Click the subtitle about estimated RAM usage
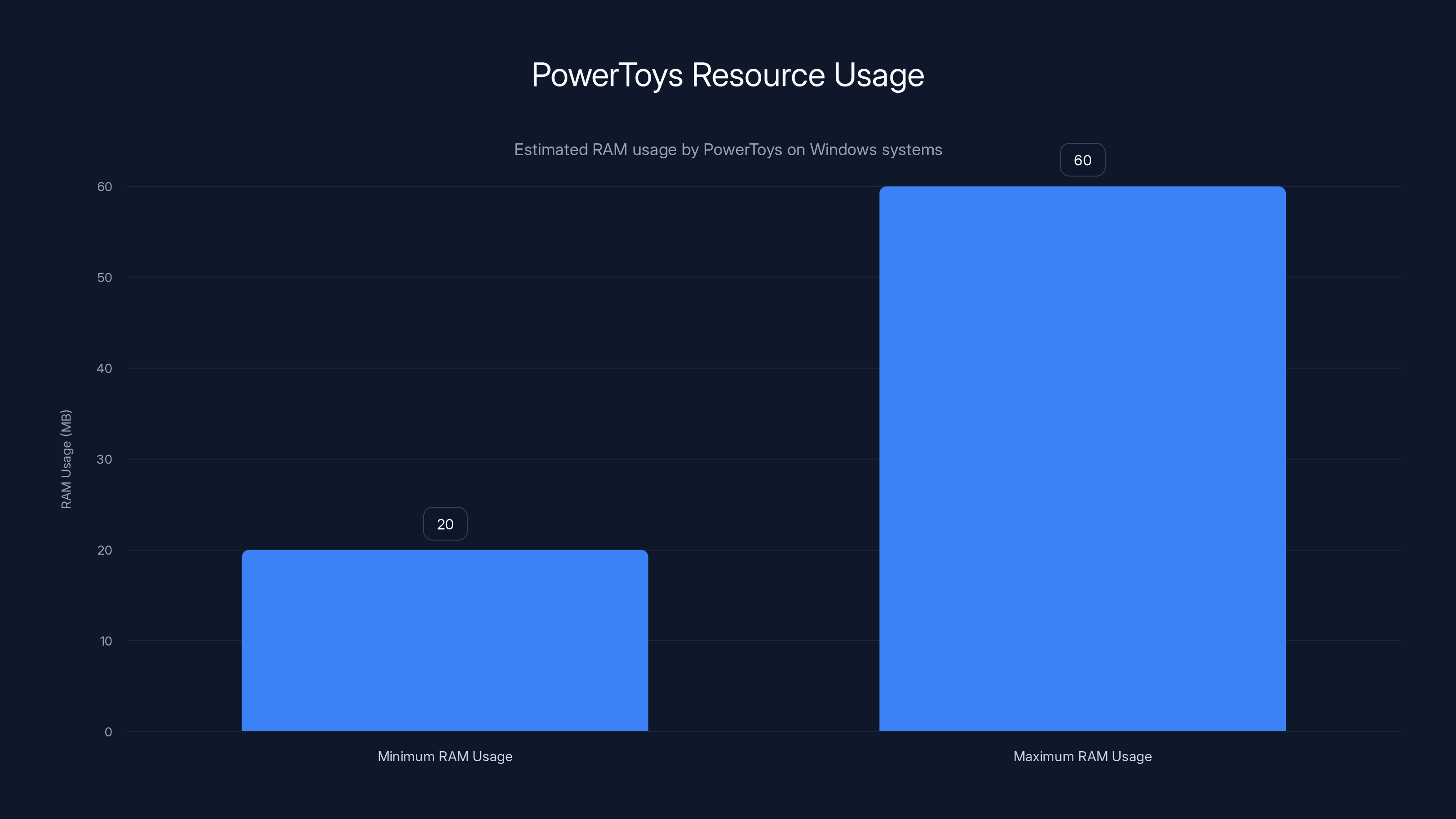 728,150
